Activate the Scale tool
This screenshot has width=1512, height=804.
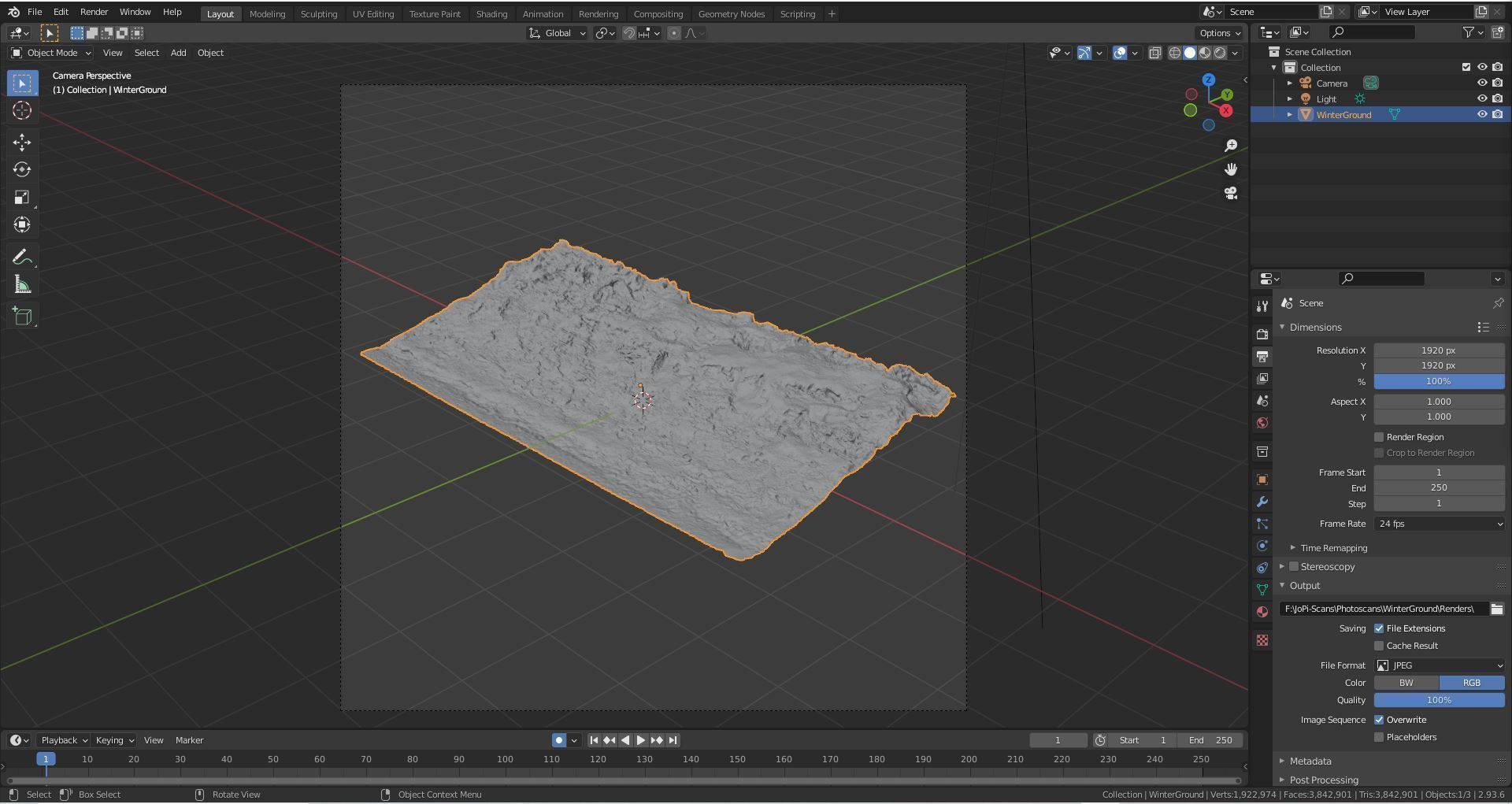[x=22, y=197]
